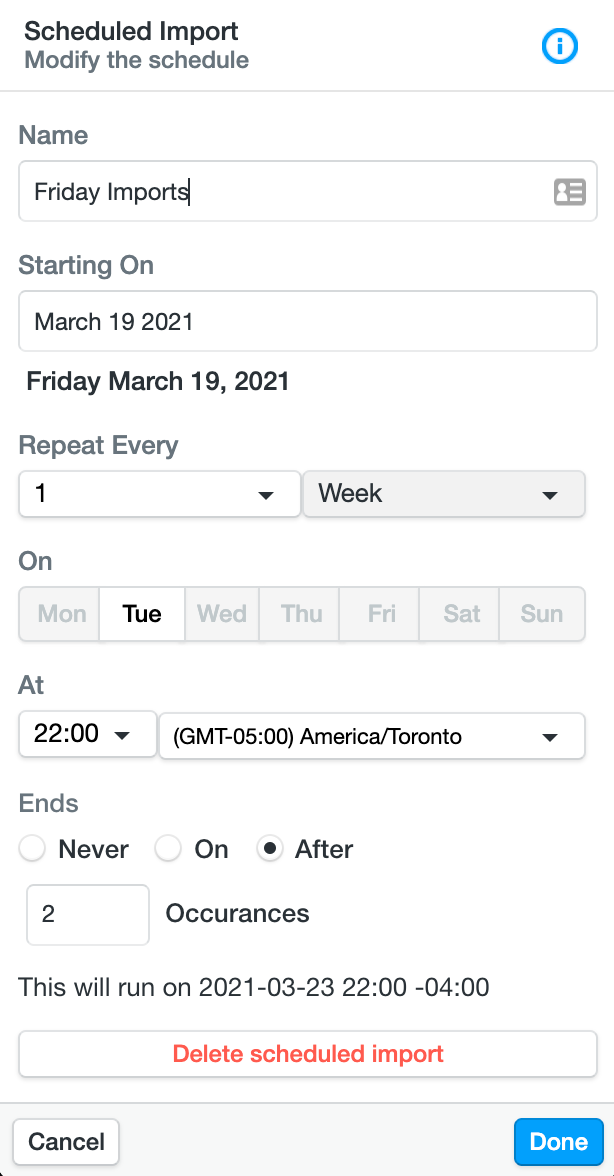Image resolution: width=614 pixels, height=1176 pixels.
Task: Open the 22:00 time dropdown
Action: tap(87, 736)
